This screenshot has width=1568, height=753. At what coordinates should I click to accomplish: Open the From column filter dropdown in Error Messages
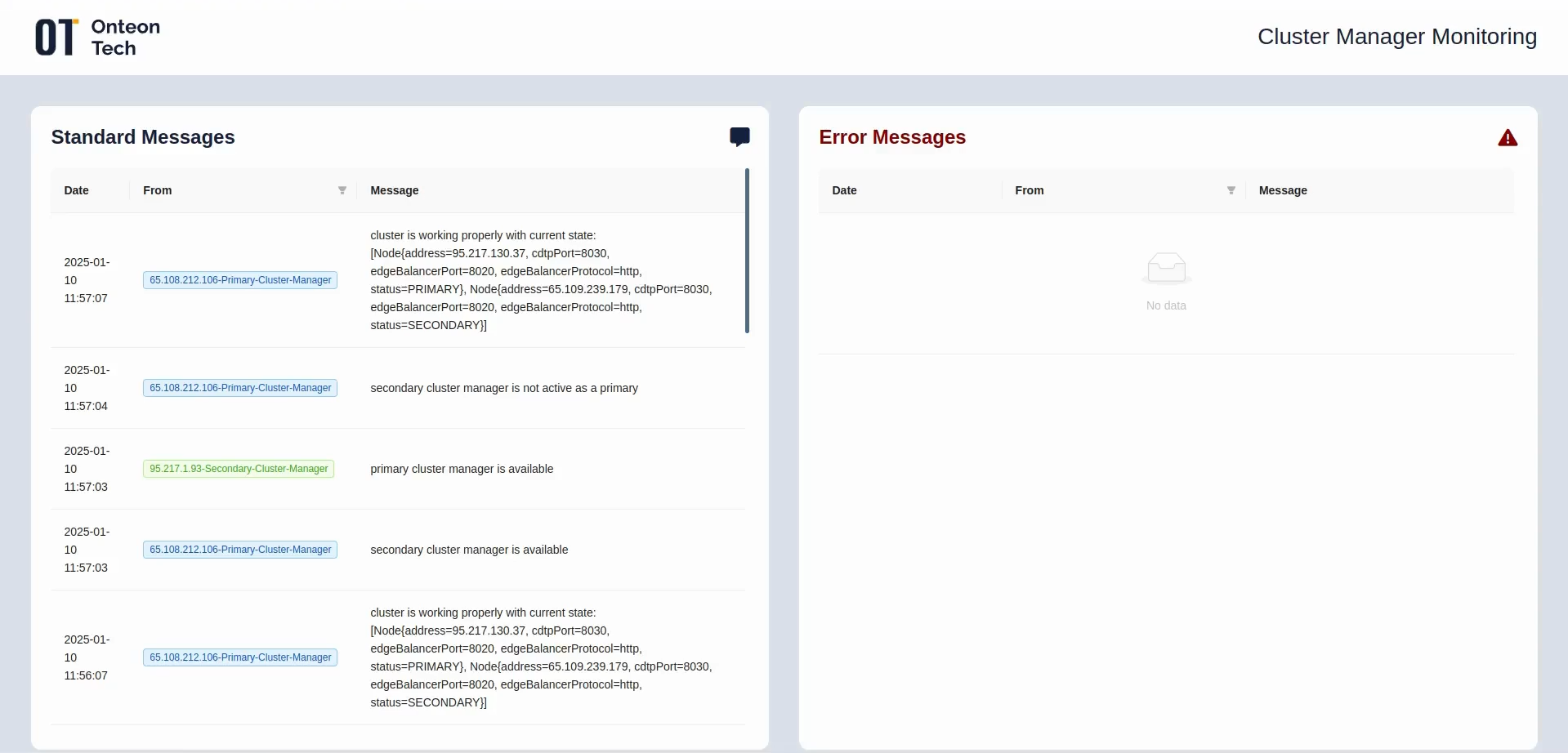pos(1231,189)
